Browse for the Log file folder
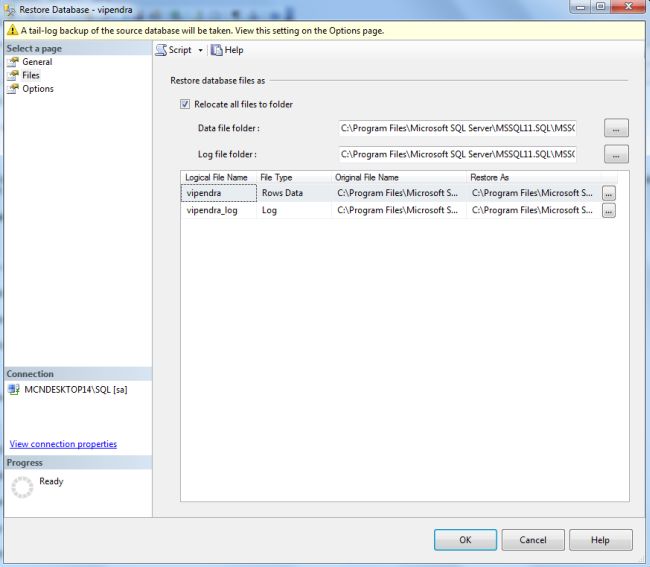 (616, 154)
